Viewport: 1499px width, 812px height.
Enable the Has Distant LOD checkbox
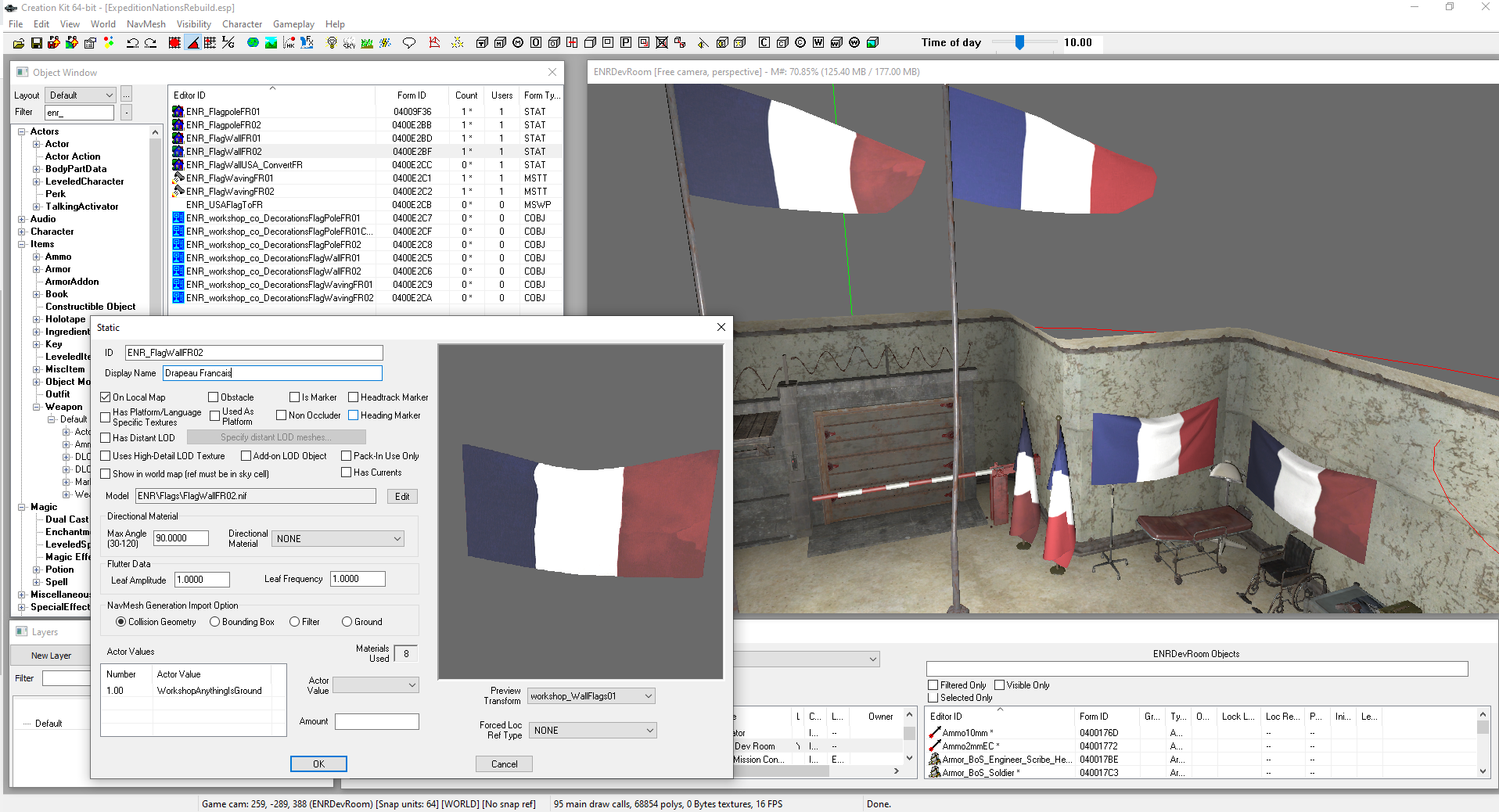click(106, 438)
